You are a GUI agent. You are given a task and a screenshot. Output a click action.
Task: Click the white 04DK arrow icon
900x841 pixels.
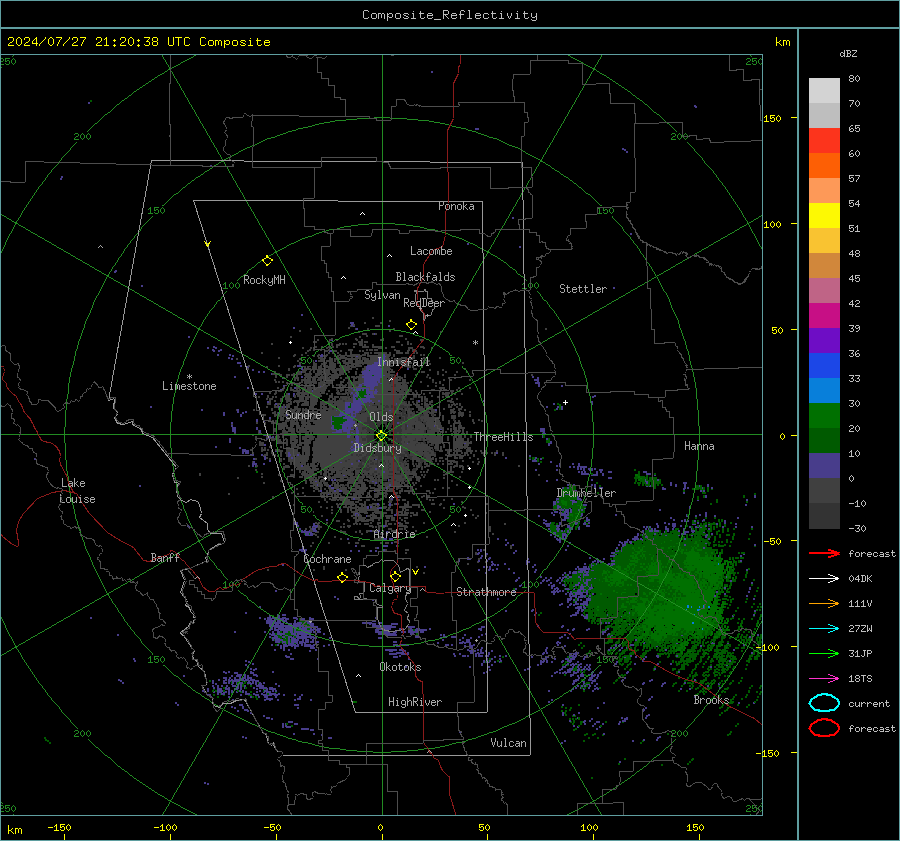pyautogui.click(x=824, y=578)
